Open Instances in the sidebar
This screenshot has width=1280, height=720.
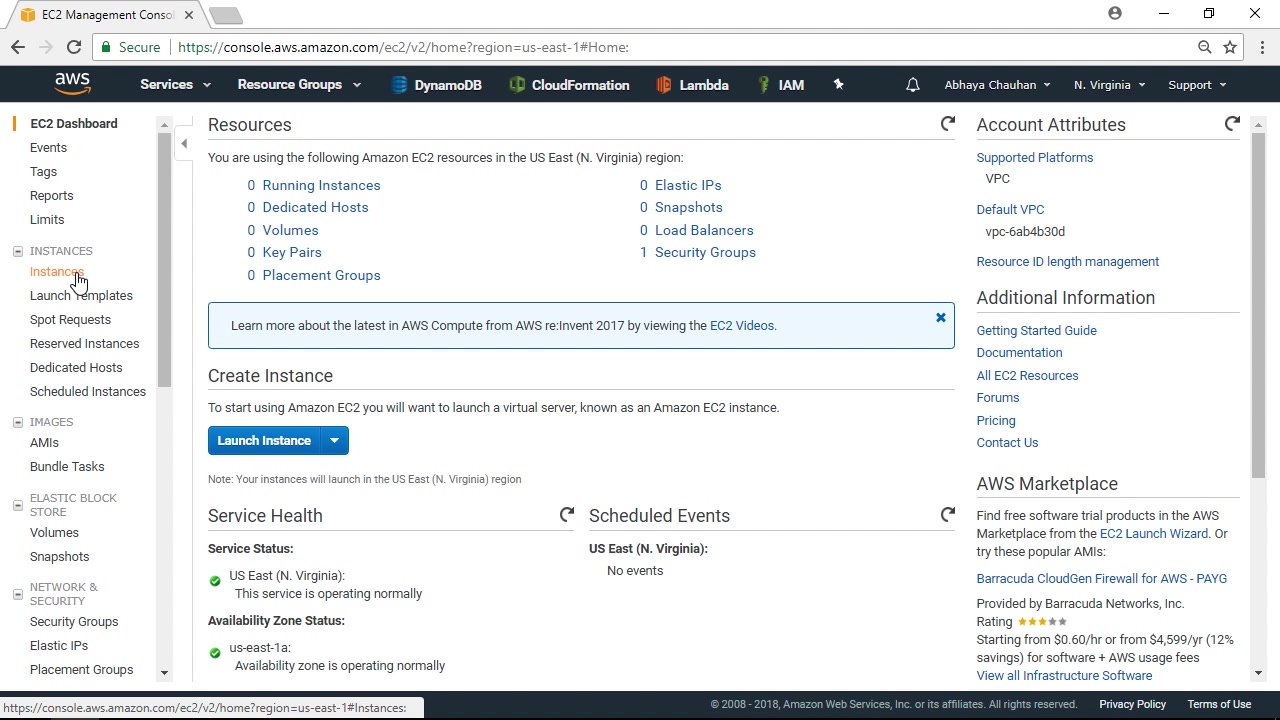pyautogui.click(x=57, y=272)
